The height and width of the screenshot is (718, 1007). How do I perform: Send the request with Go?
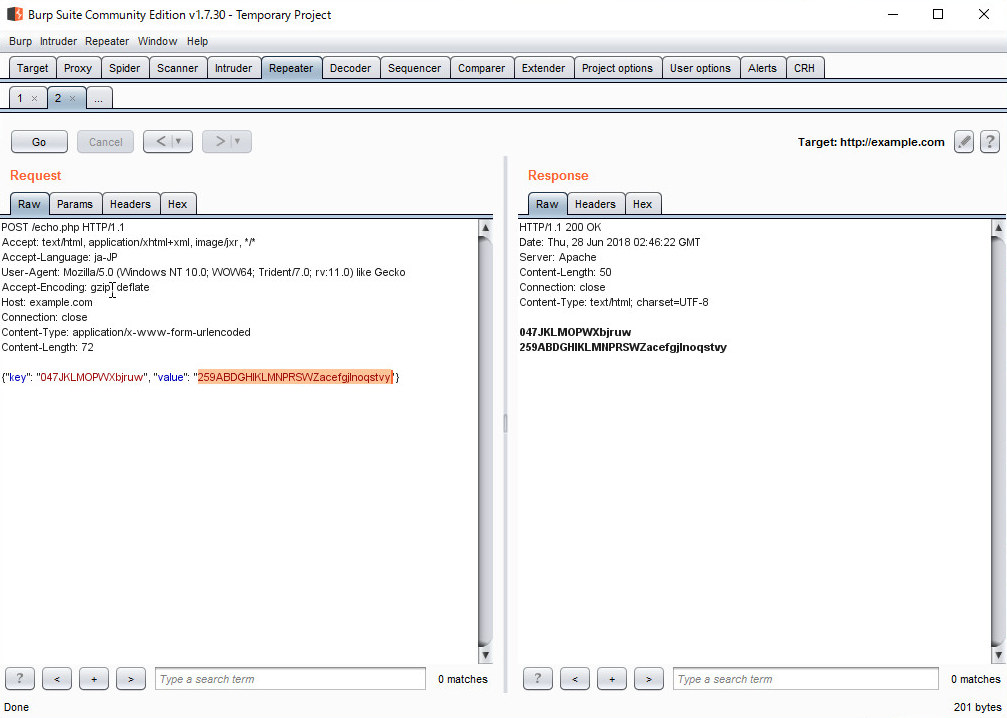coord(39,142)
